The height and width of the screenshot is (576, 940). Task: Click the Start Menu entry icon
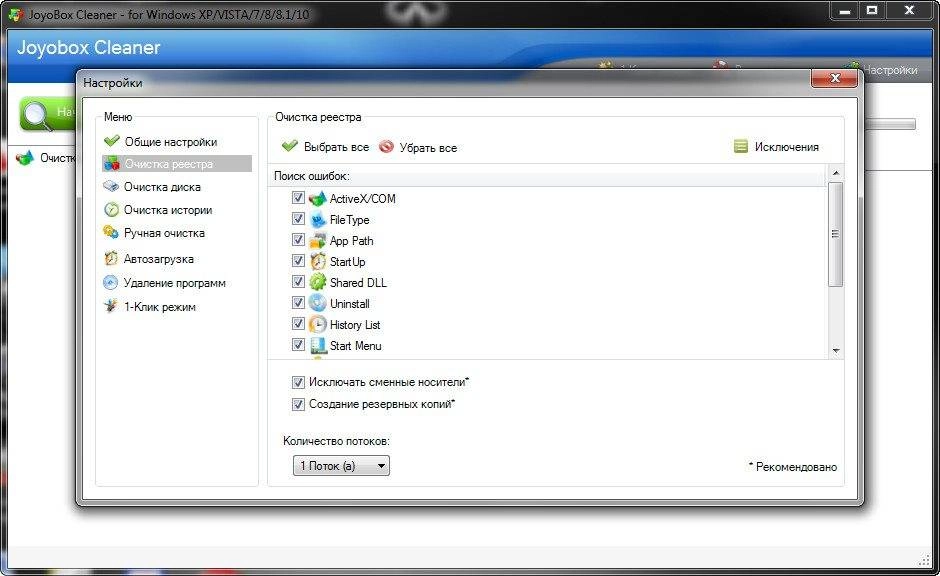point(317,345)
